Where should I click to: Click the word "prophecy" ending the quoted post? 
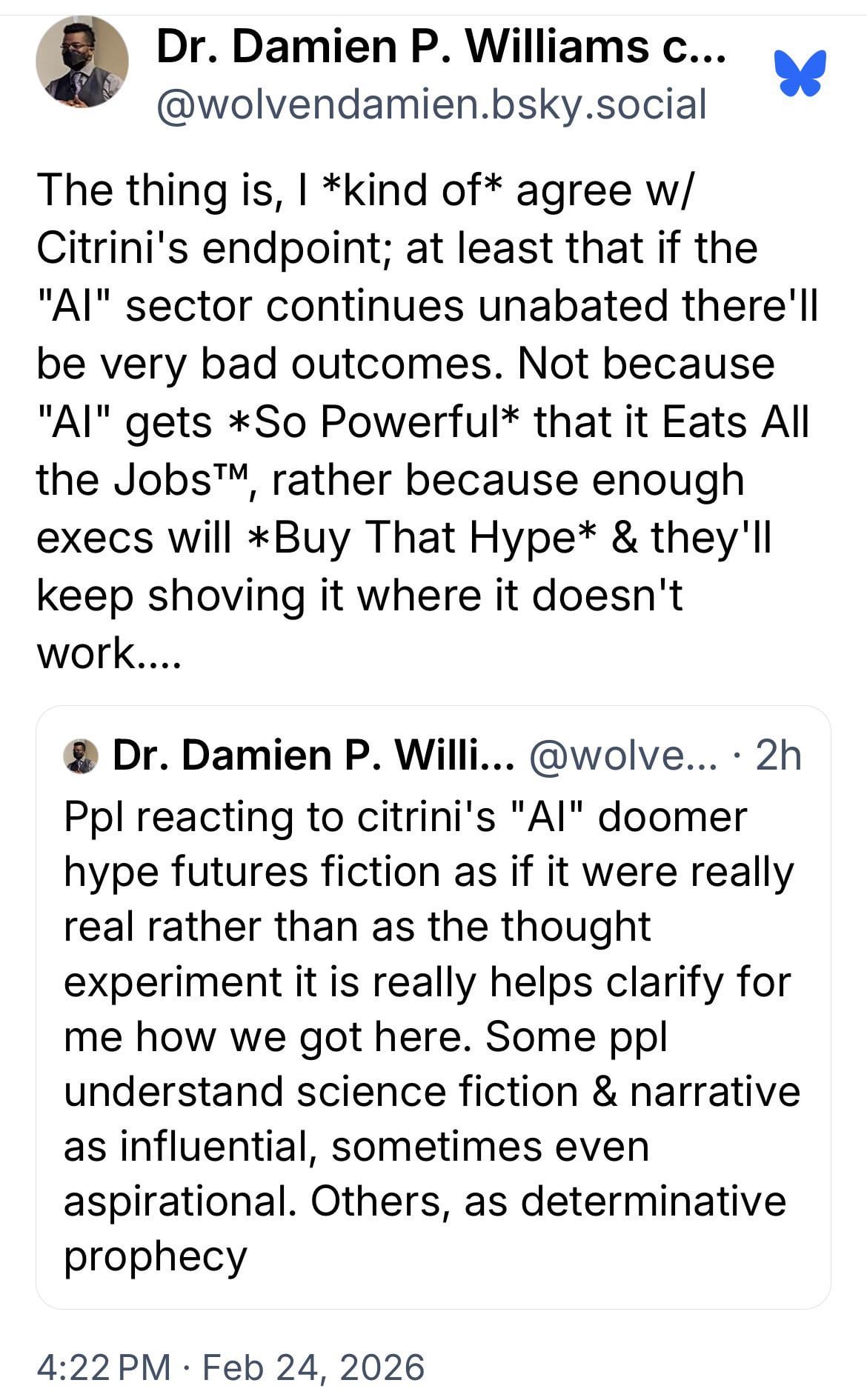coord(155,1257)
